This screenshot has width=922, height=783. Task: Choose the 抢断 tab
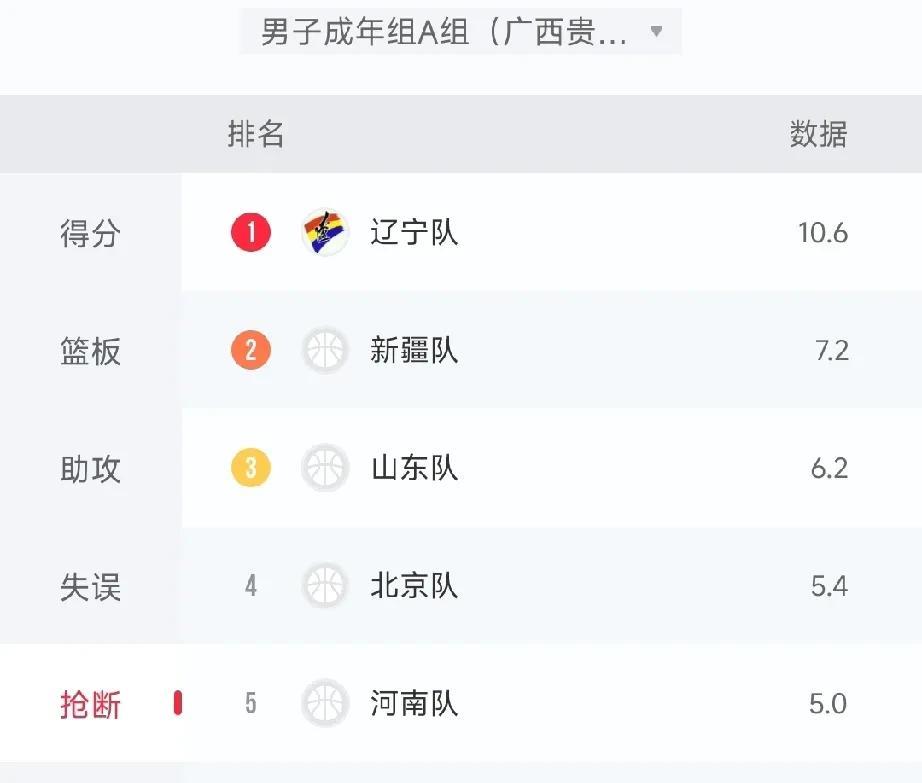[x=91, y=703]
